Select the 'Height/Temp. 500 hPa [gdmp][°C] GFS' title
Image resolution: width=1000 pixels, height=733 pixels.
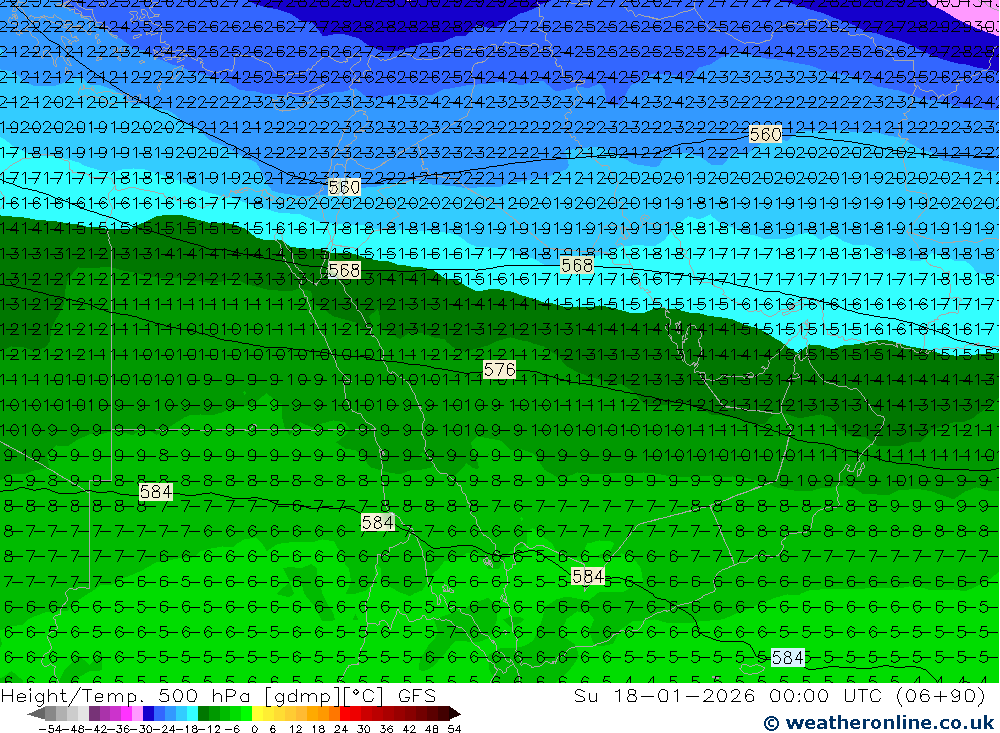[x=219, y=696]
